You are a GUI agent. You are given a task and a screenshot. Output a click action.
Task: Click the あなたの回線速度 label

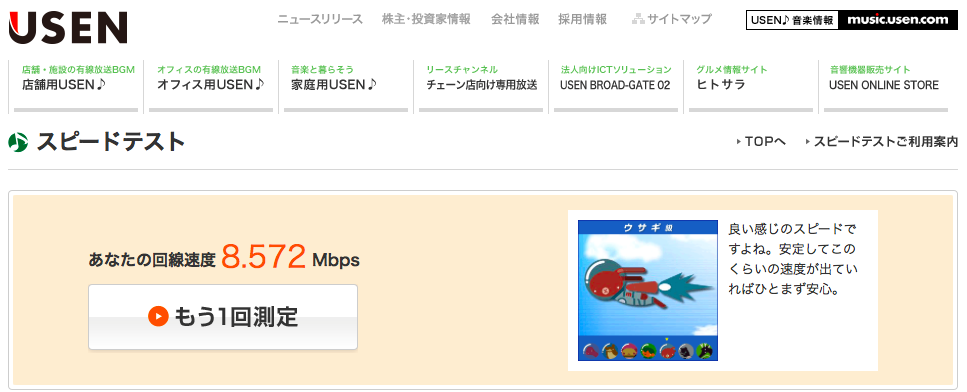point(152,261)
